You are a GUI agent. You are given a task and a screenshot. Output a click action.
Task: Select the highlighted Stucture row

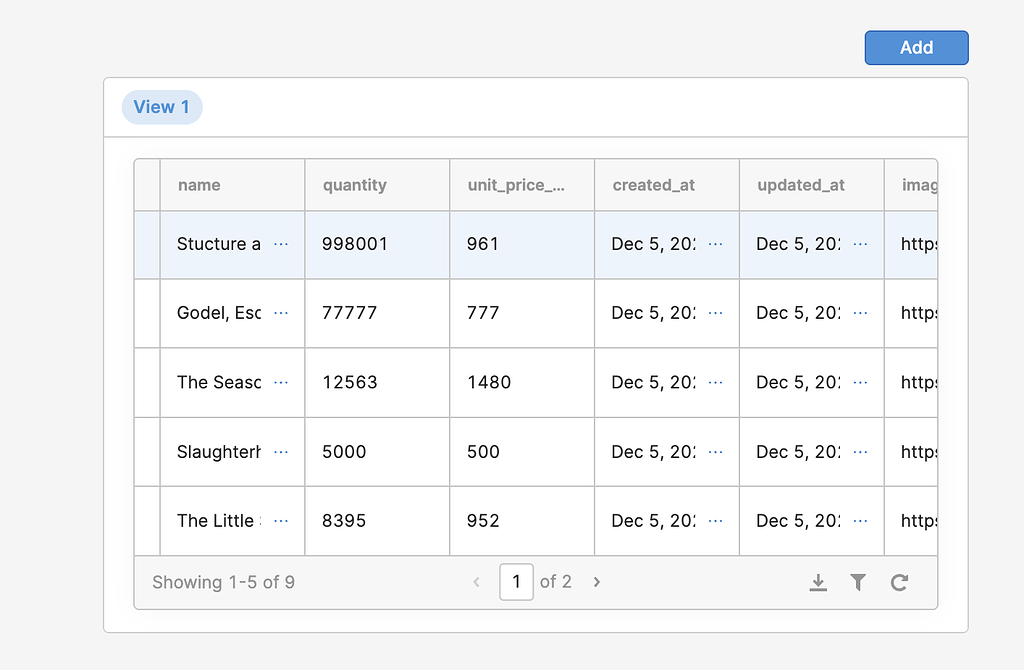[x=146, y=243]
